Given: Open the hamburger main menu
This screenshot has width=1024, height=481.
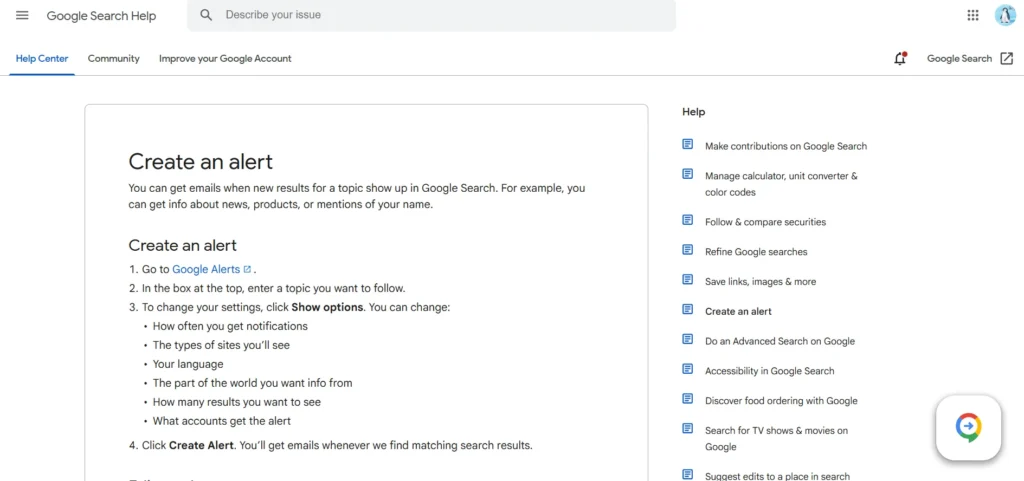Looking at the screenshot, I should 22,15.
